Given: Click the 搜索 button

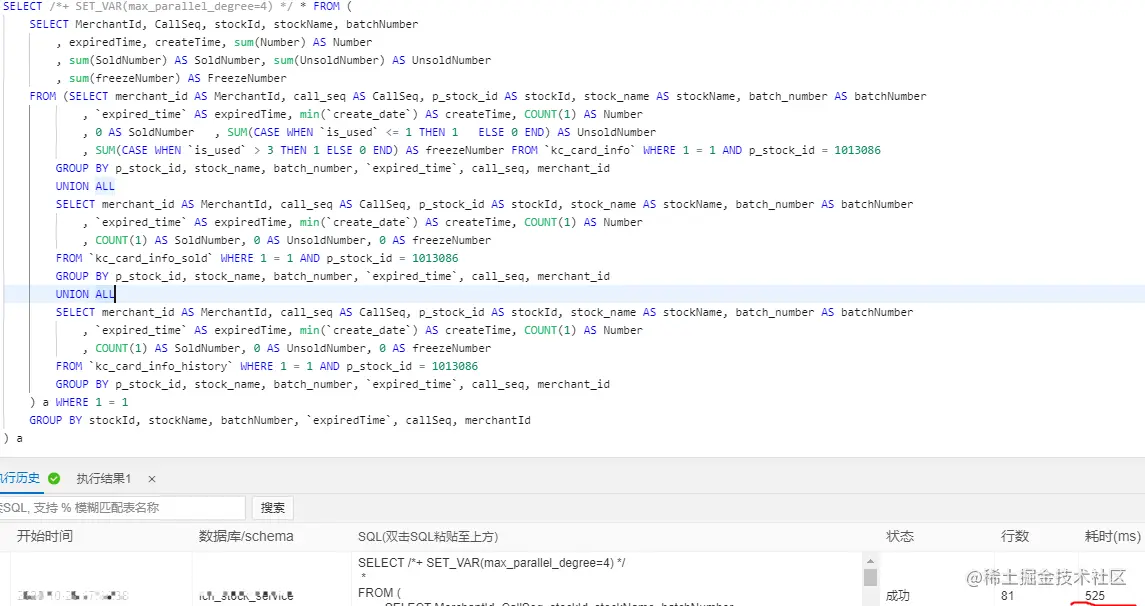Looking at the screenshot, I should pyautogui.click(x=273, y=507).
